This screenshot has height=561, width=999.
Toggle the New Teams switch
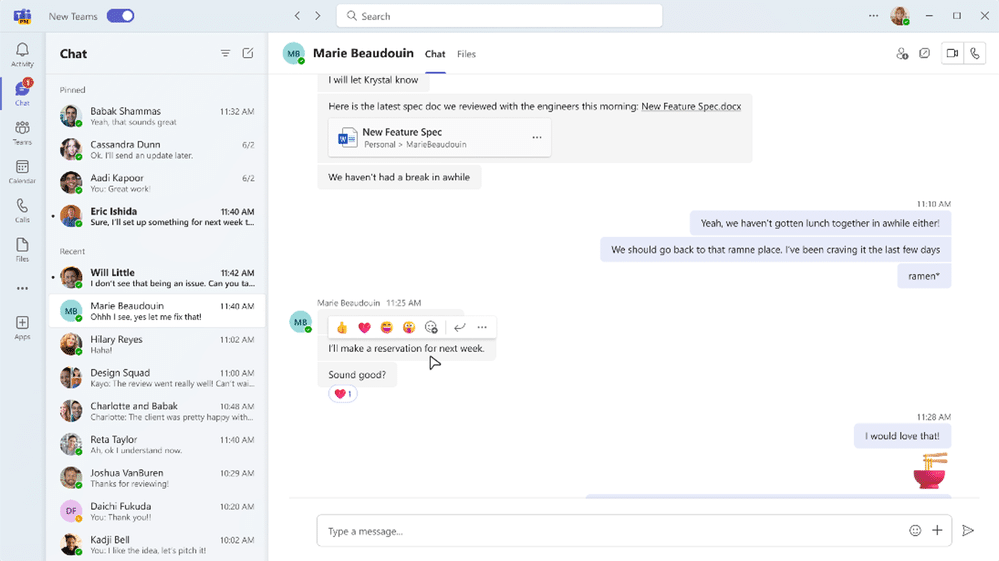pyautogui.click(x=120, y=16)
